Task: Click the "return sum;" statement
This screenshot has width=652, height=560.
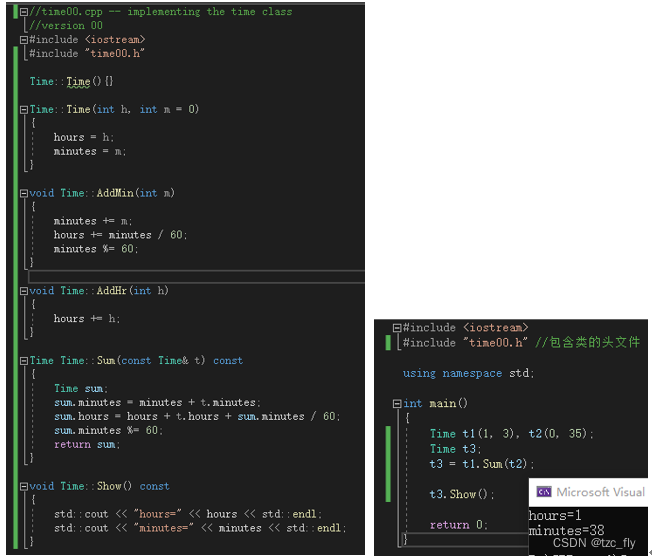Action: click(x=87, y=444)
